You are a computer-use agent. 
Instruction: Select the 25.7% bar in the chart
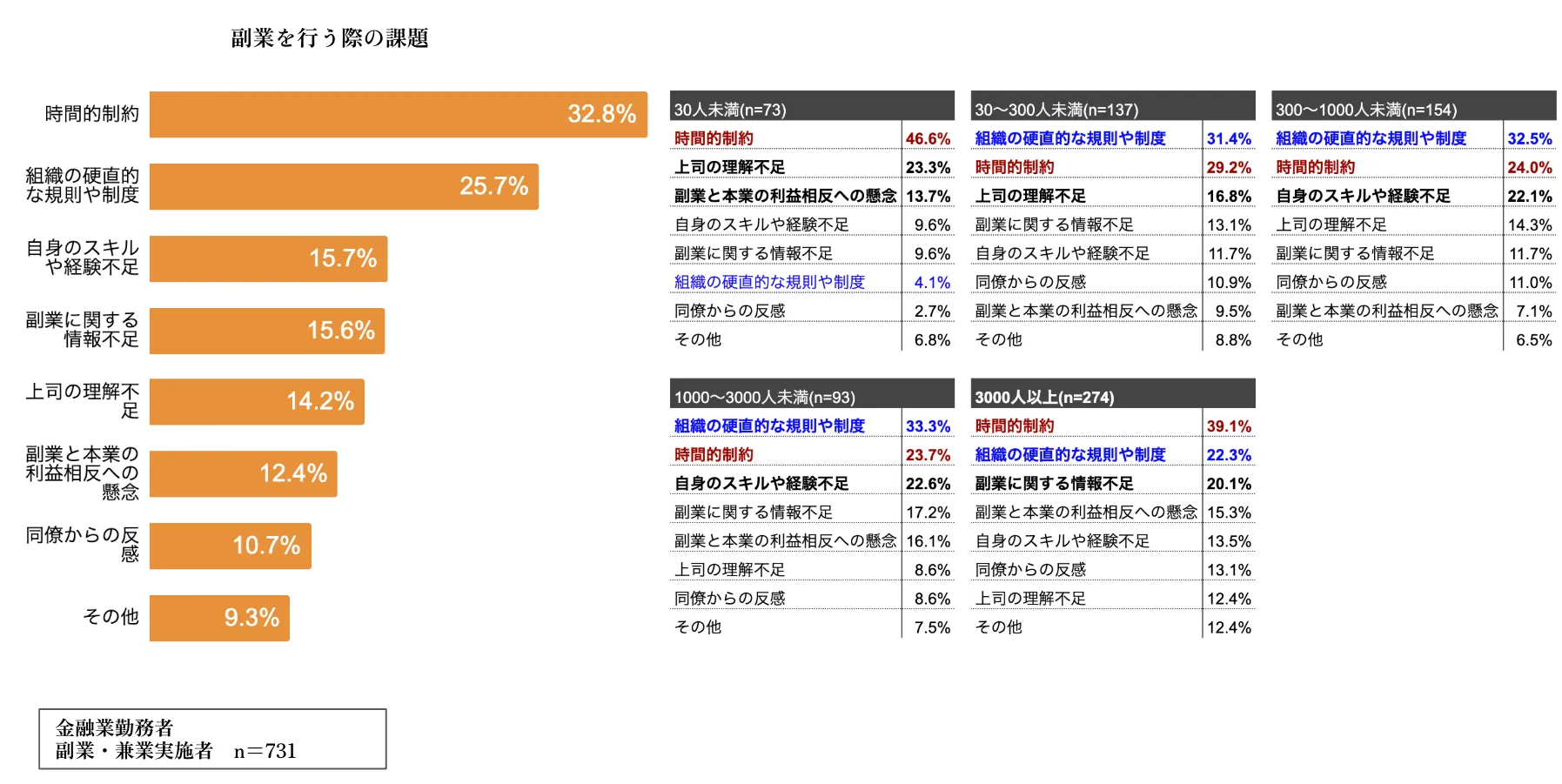tap(344, 186)
